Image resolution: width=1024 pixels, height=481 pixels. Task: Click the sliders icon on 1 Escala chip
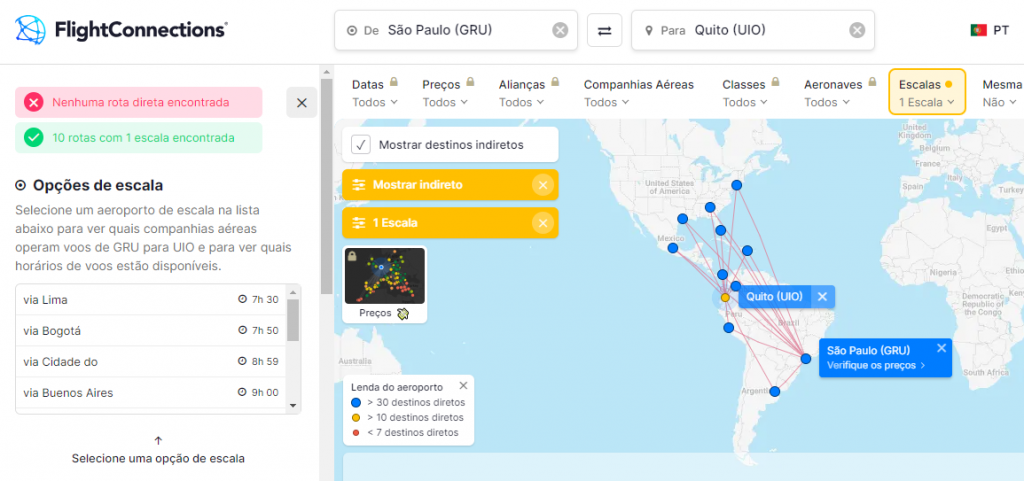[x=359, y=223]
